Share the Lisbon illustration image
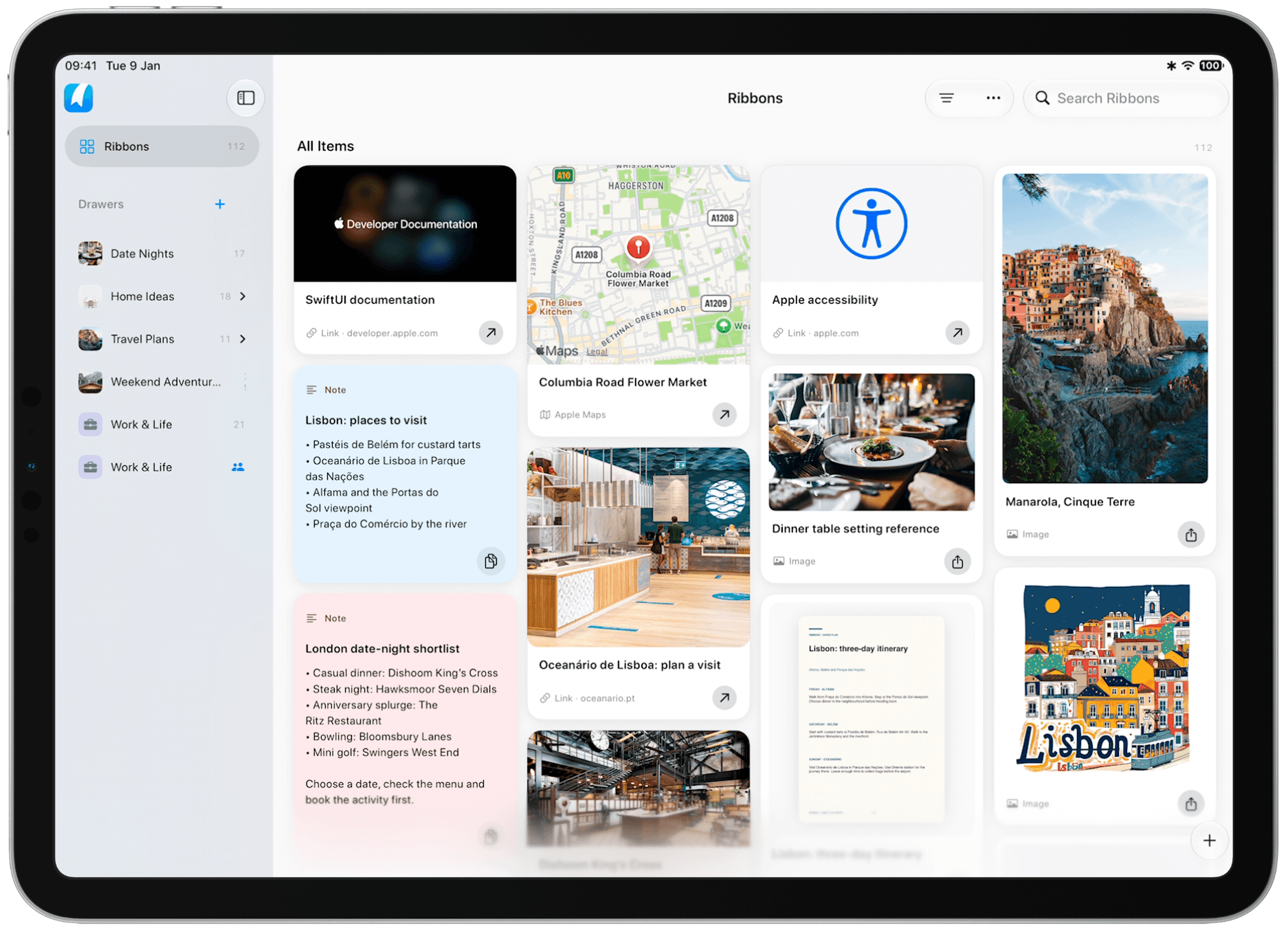1288x932 pixels. 1191,803
